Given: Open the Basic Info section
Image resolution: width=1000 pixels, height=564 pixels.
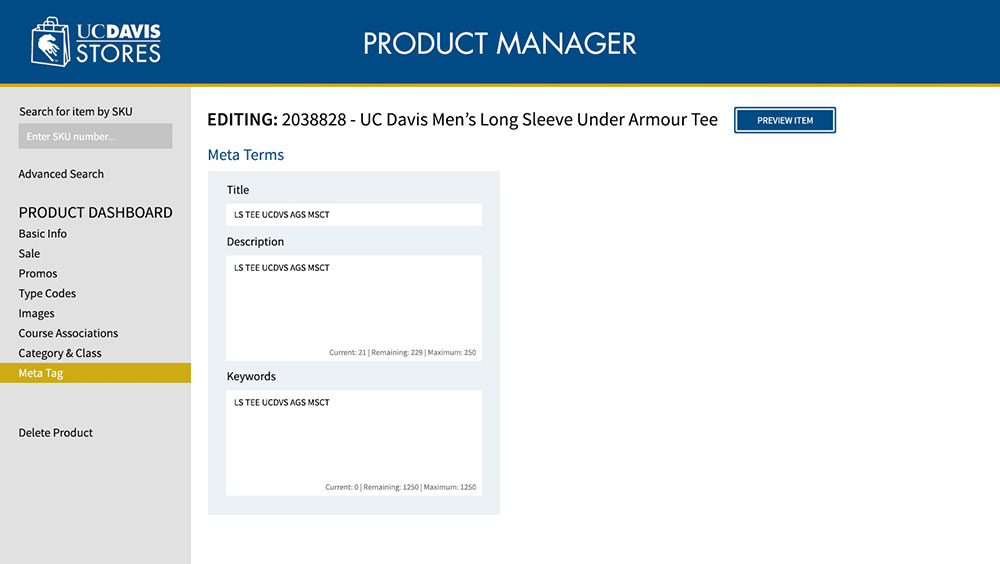Looking at the screenshot, I should point(43,234).
